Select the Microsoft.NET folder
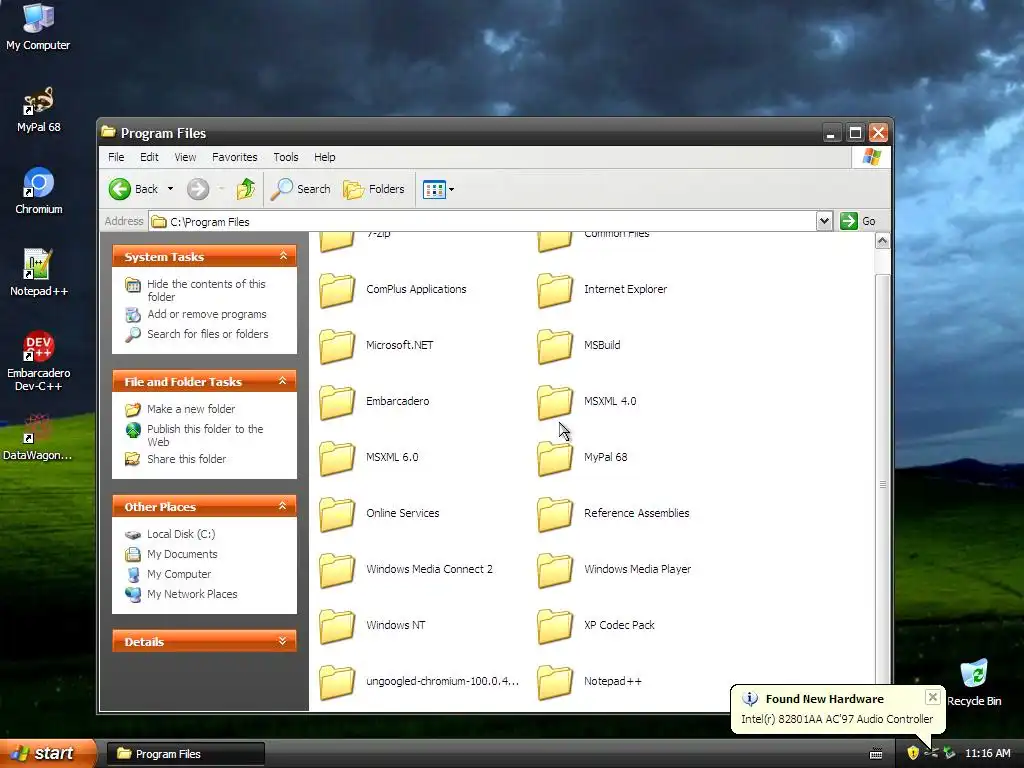1024x768 pixels. coord(376,345)
